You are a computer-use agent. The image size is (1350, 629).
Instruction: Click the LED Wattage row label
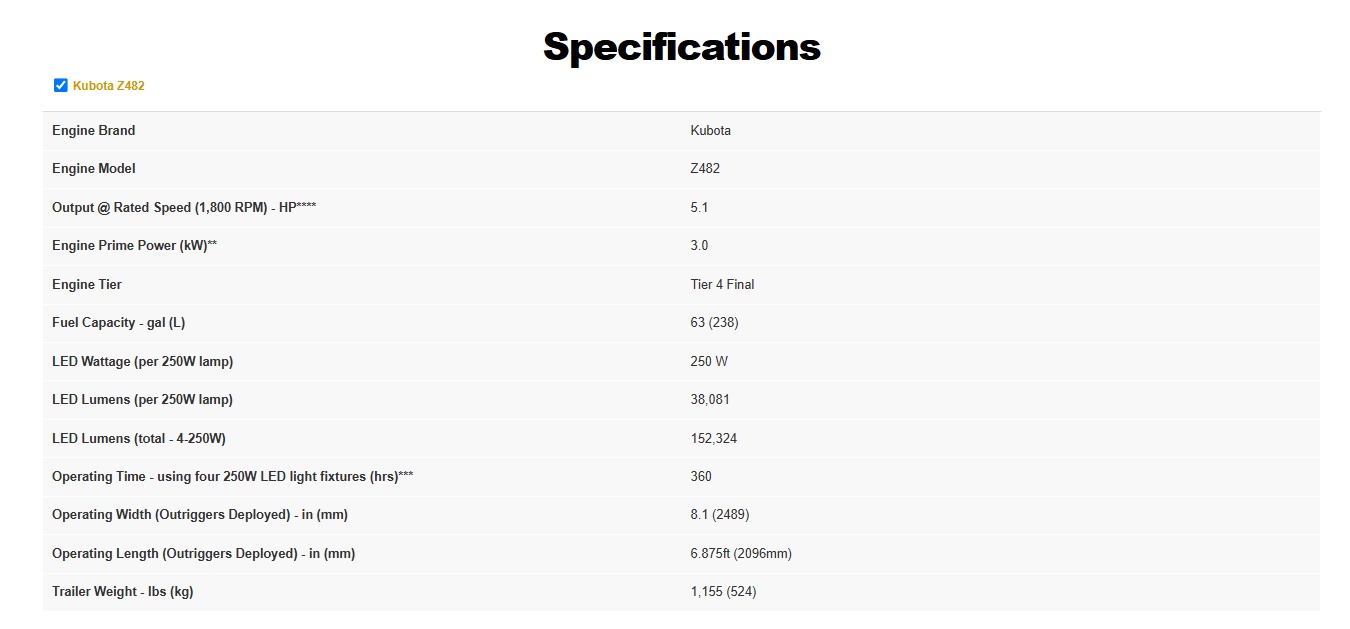click(142, 362)
